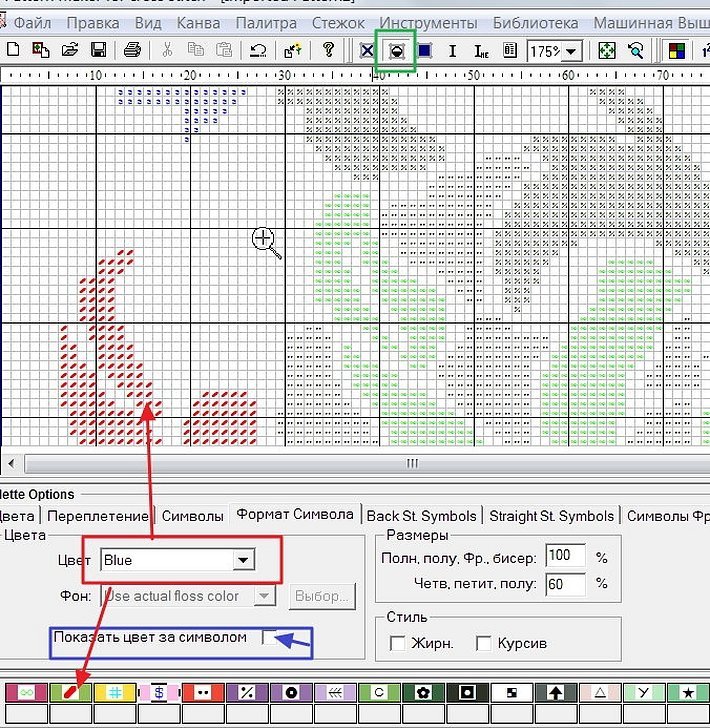Open the Инструменты menu
The image size is (710, 728).
(428, 23)
